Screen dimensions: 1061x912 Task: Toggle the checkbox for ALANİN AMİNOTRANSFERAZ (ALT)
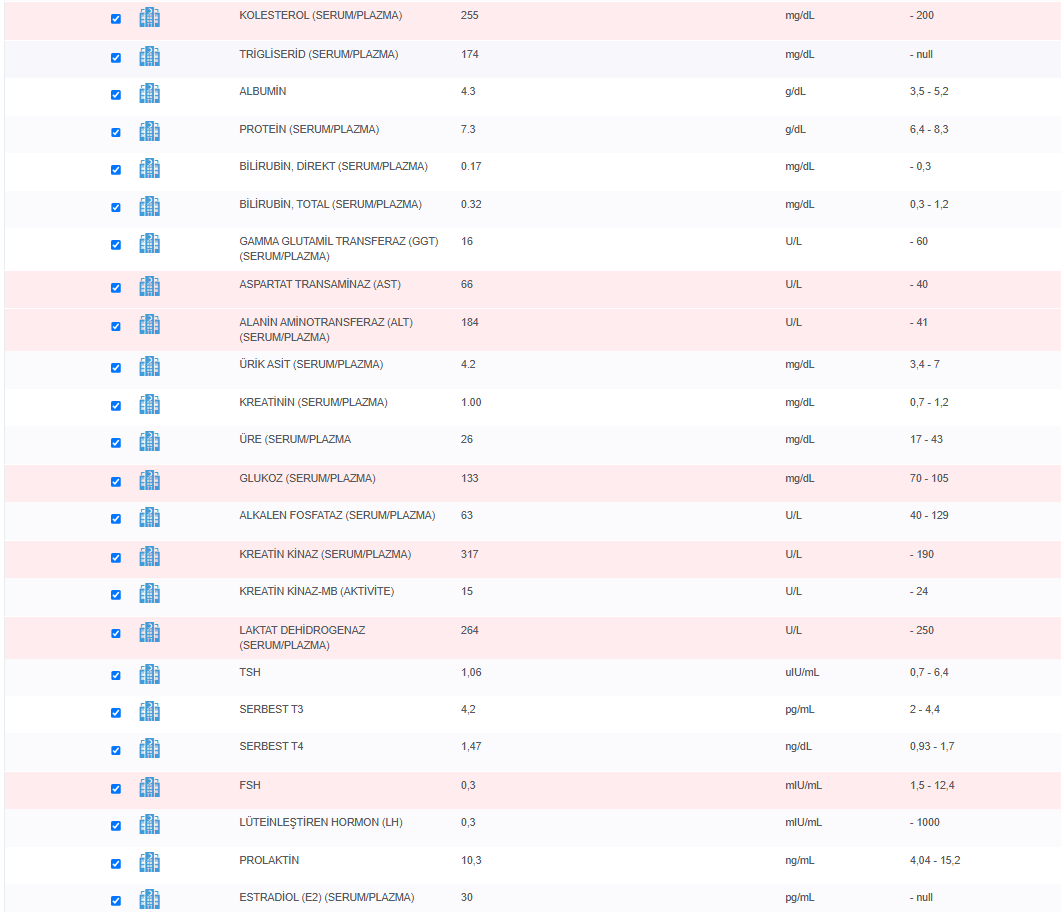click(x=116, y=327)
